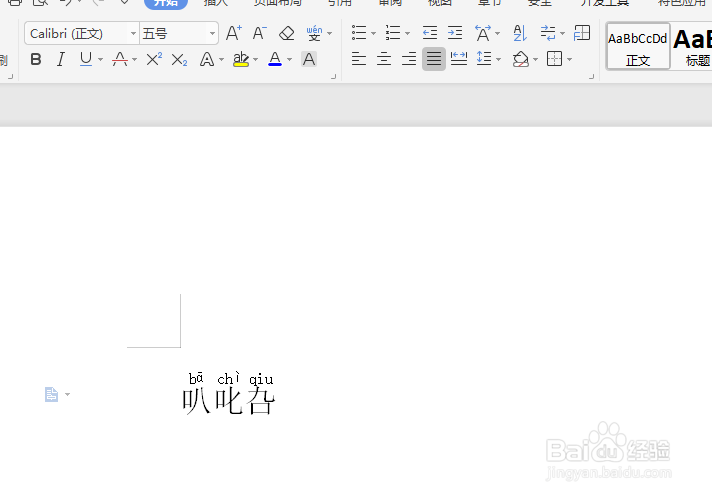The height and width of the screenshot is (498, 712).
Task: Expand the Calibri font name dropdown
Action: 133,34
